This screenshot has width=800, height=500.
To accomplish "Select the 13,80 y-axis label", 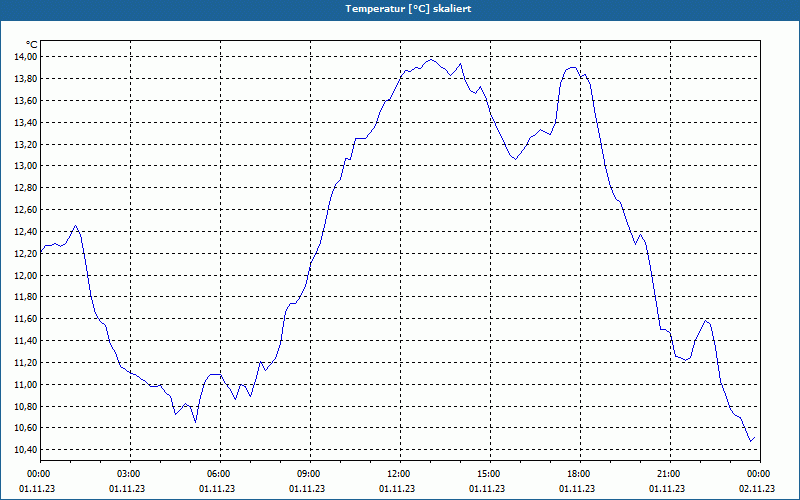I will [25, 79].
